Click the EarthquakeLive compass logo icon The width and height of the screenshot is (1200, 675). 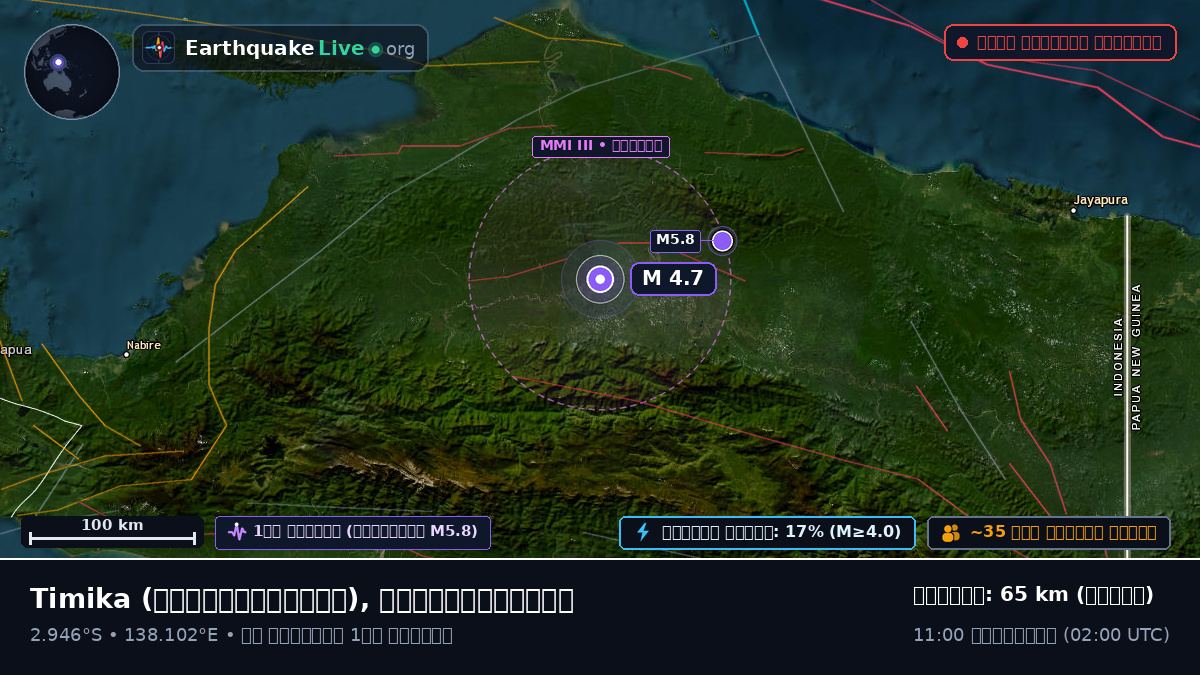pos(159,48)
